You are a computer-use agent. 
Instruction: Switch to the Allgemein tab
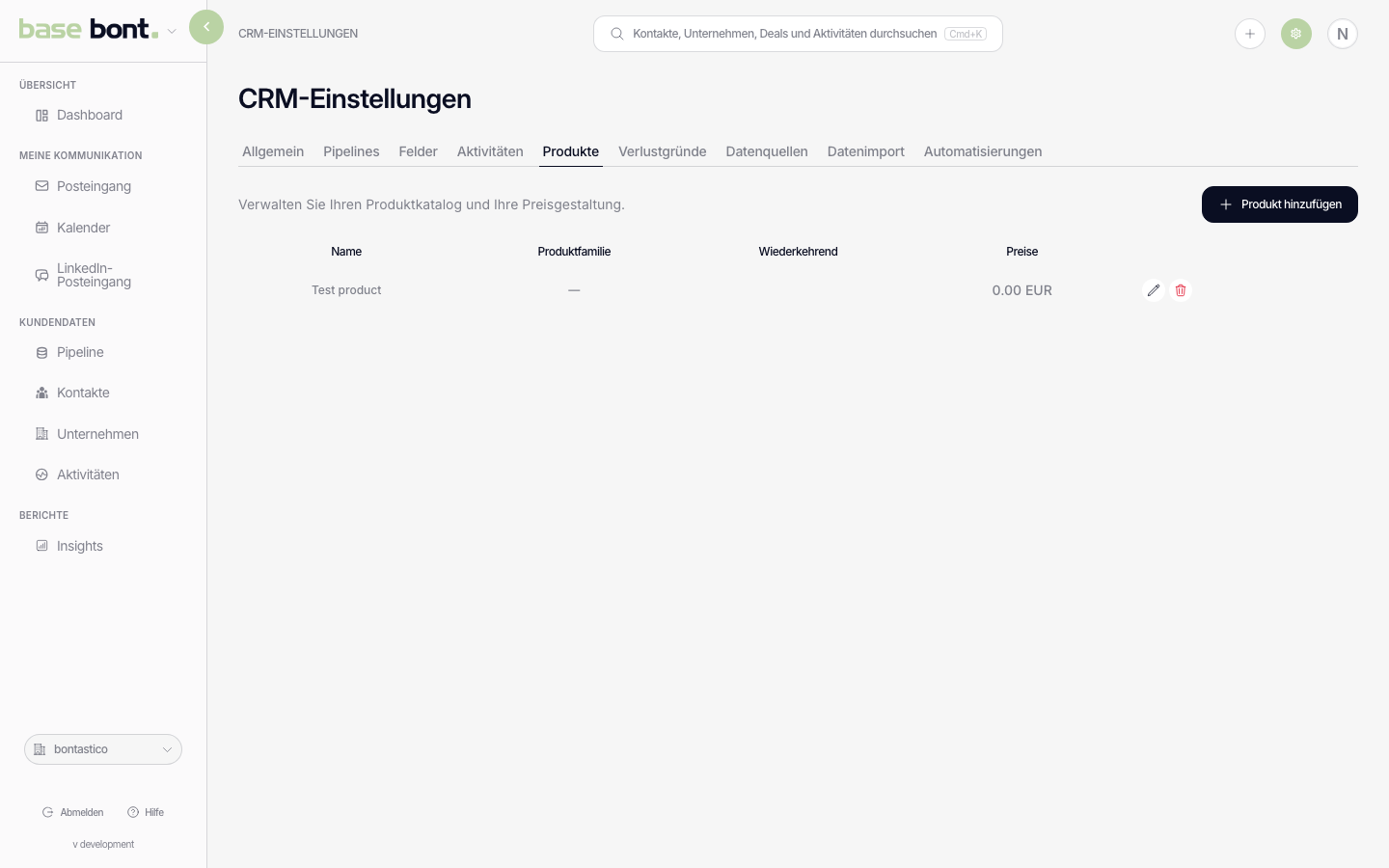pos(273,151)
